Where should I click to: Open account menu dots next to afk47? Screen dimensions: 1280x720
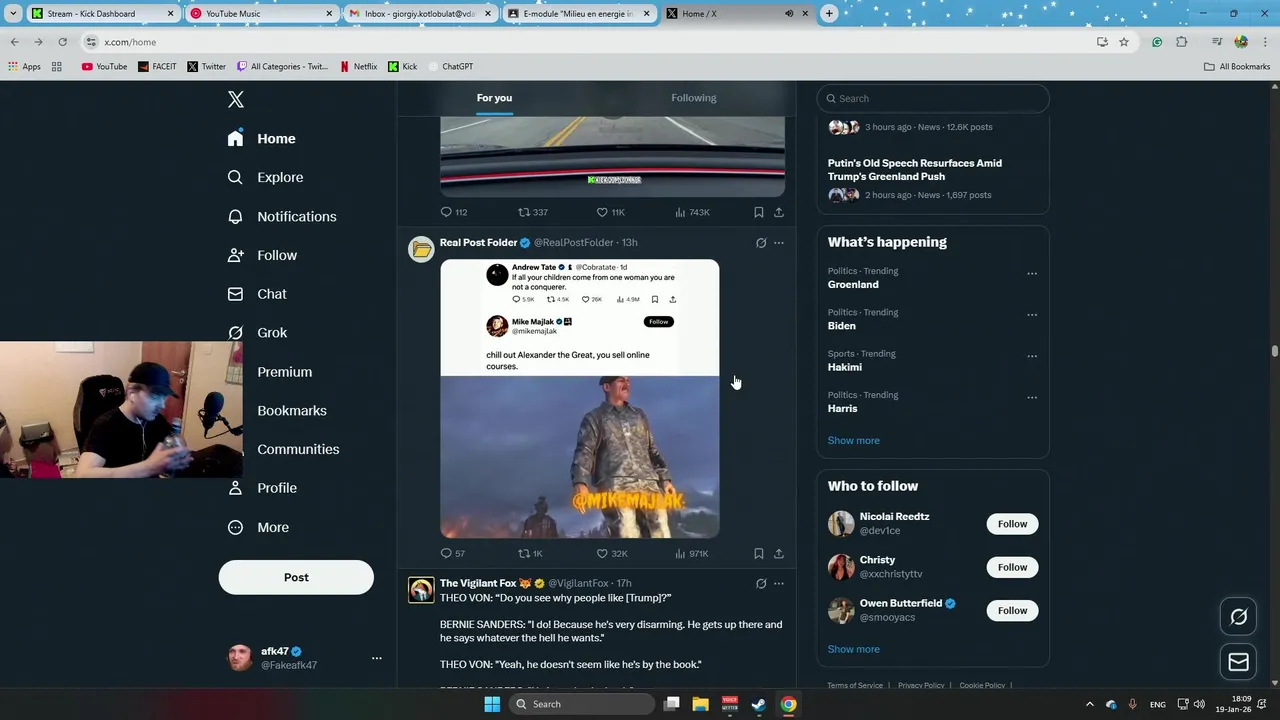click(x=377, y=658)
